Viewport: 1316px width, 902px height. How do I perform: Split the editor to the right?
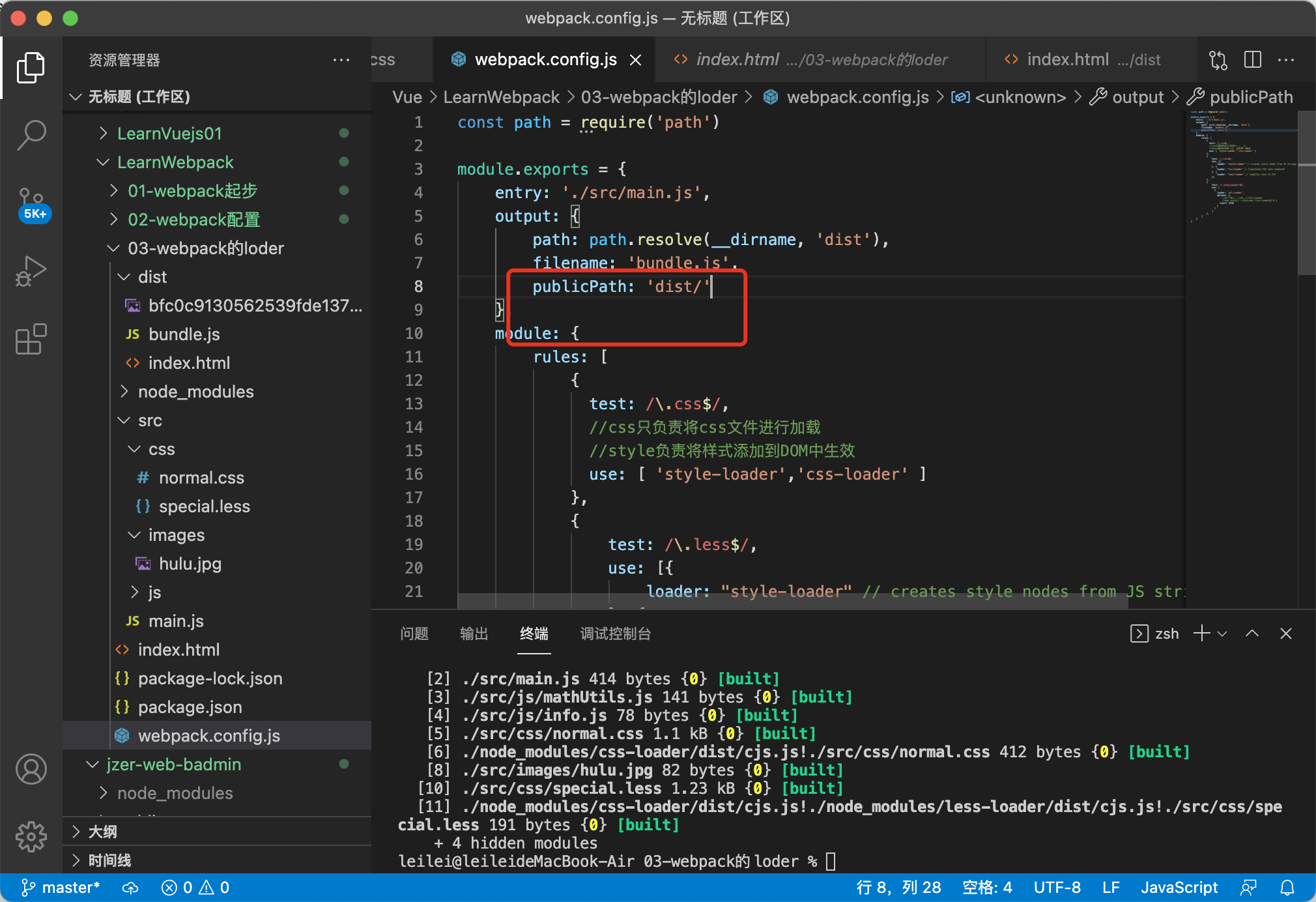1252,60
